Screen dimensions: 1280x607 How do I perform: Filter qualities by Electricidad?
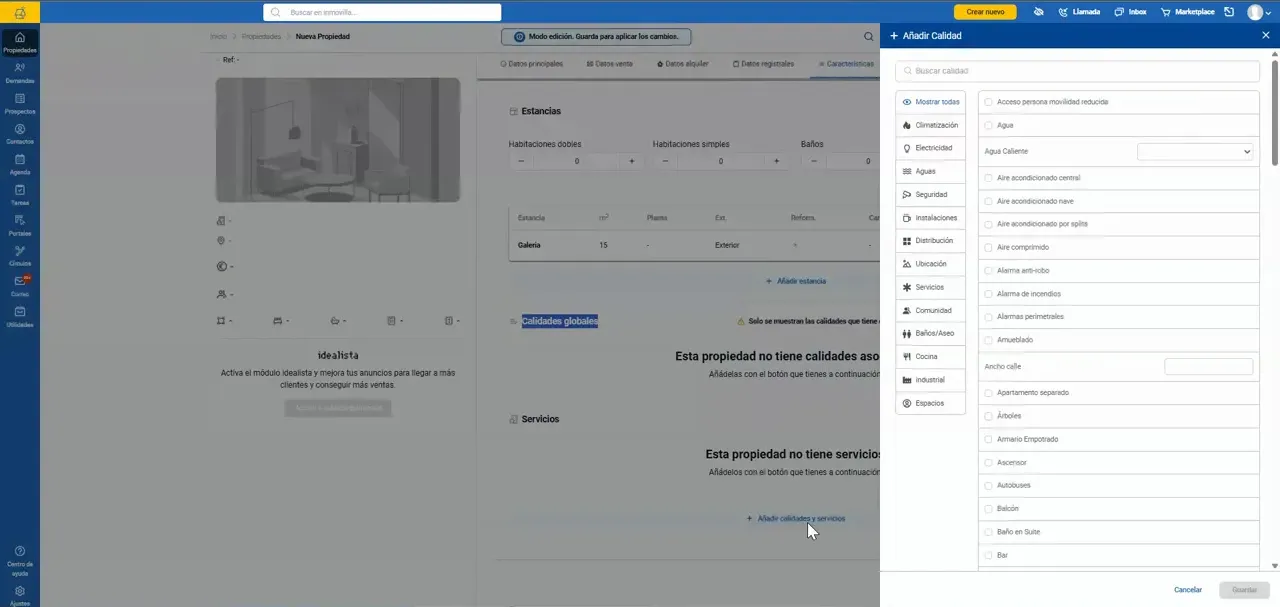(x=930, y=148)
